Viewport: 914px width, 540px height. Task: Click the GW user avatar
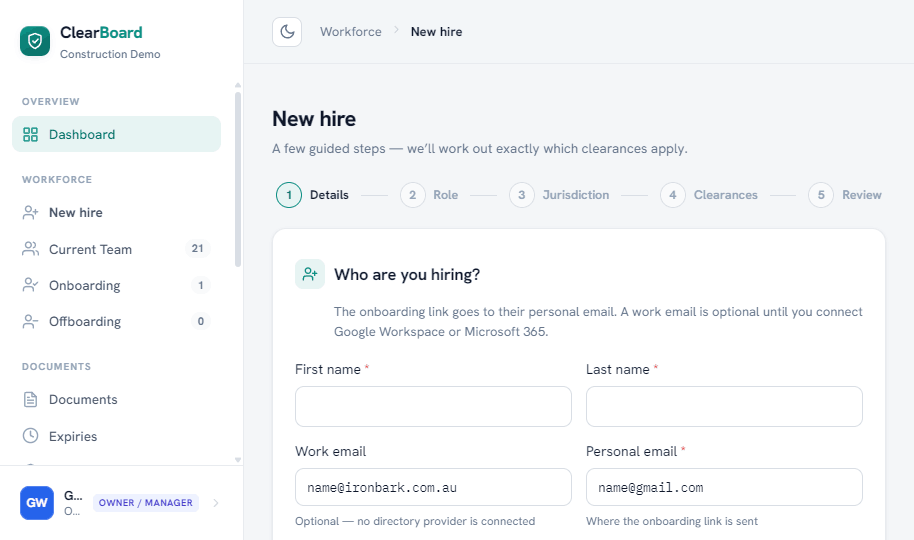[x=37, y=503]
